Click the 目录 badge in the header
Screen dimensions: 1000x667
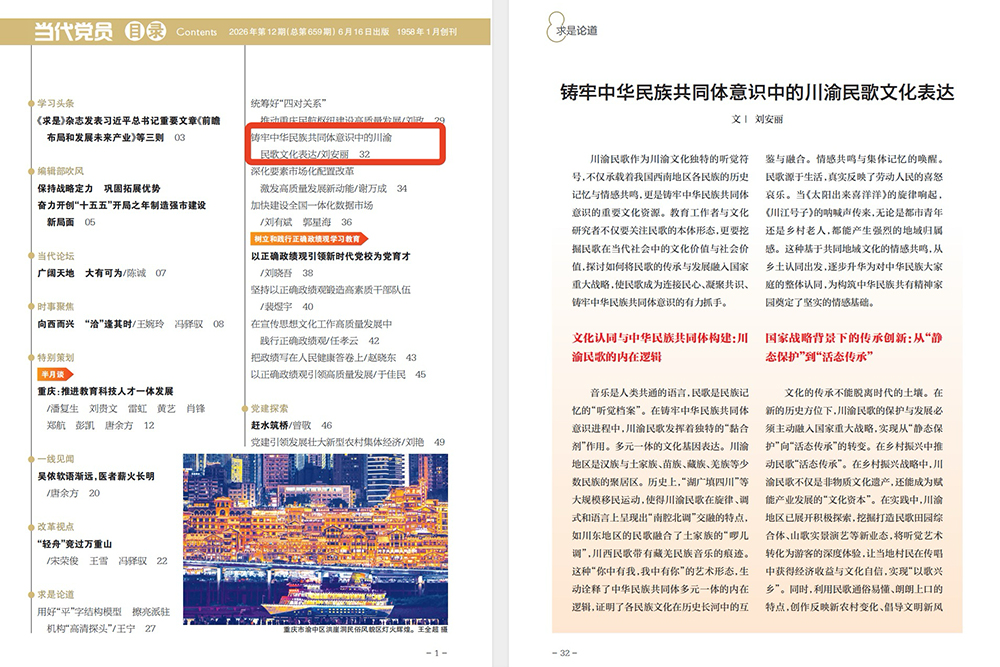point(145,31)
